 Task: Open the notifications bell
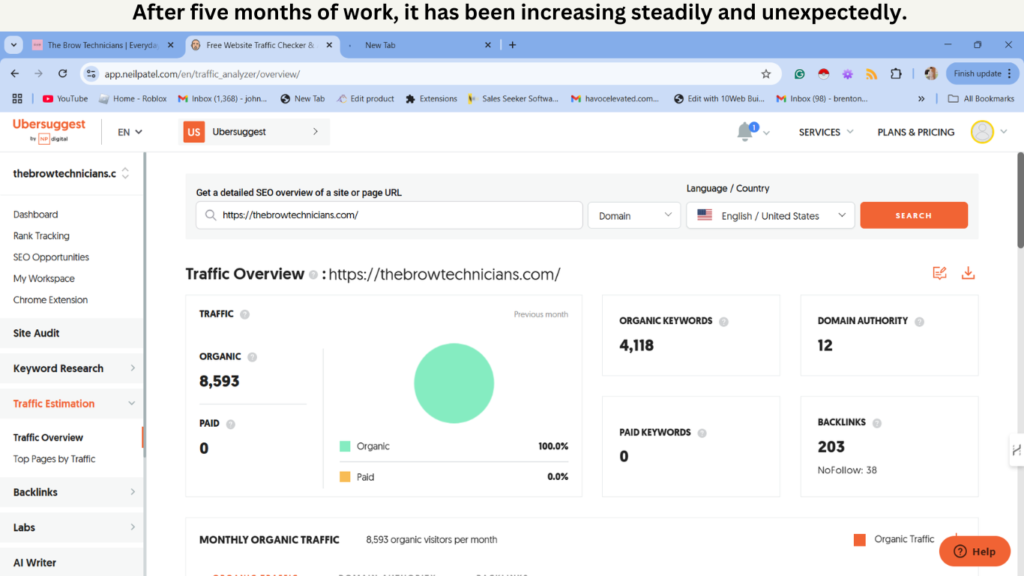click(x=745, y=131)
